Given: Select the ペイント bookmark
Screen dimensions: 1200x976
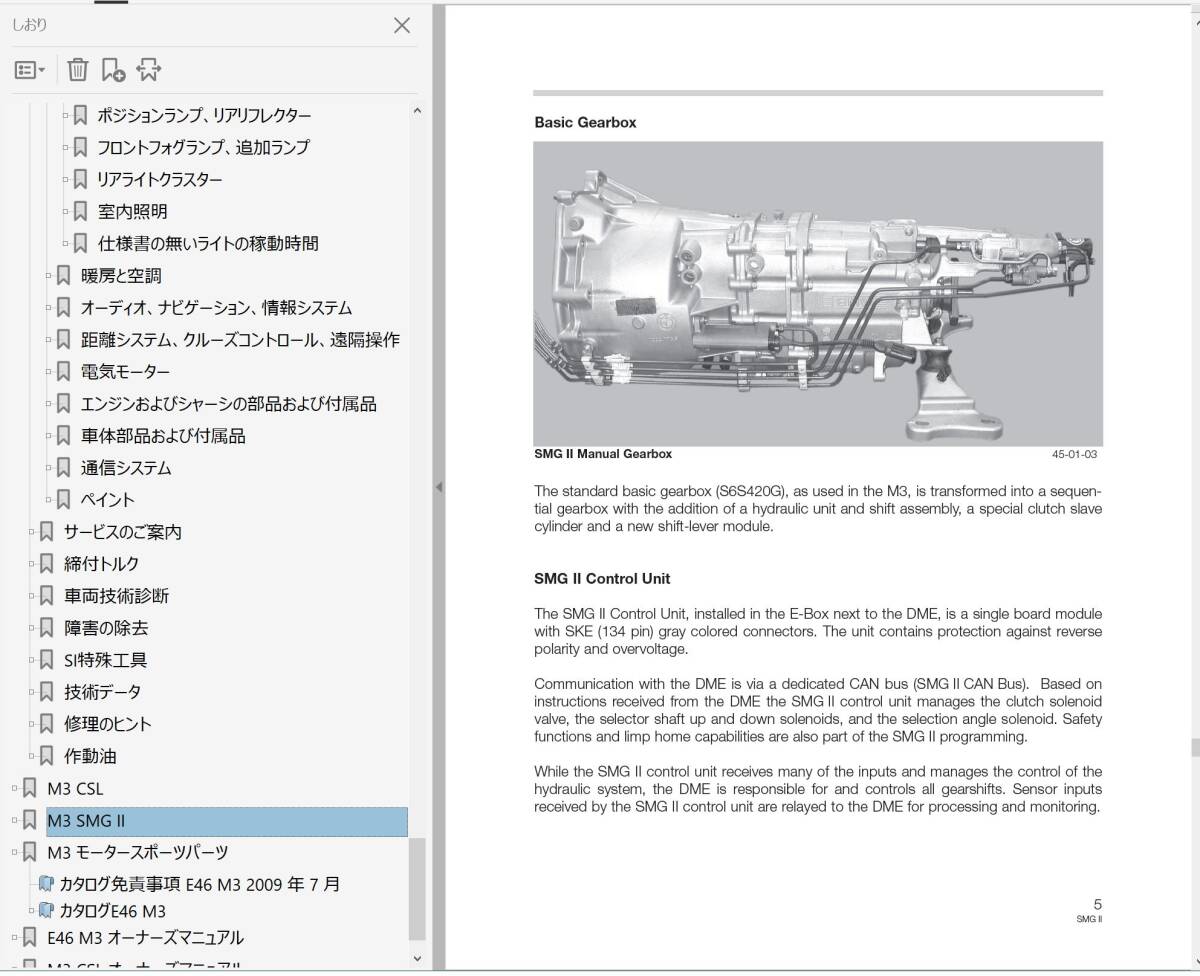Looking at the screenshot, I should coord(108,500).
